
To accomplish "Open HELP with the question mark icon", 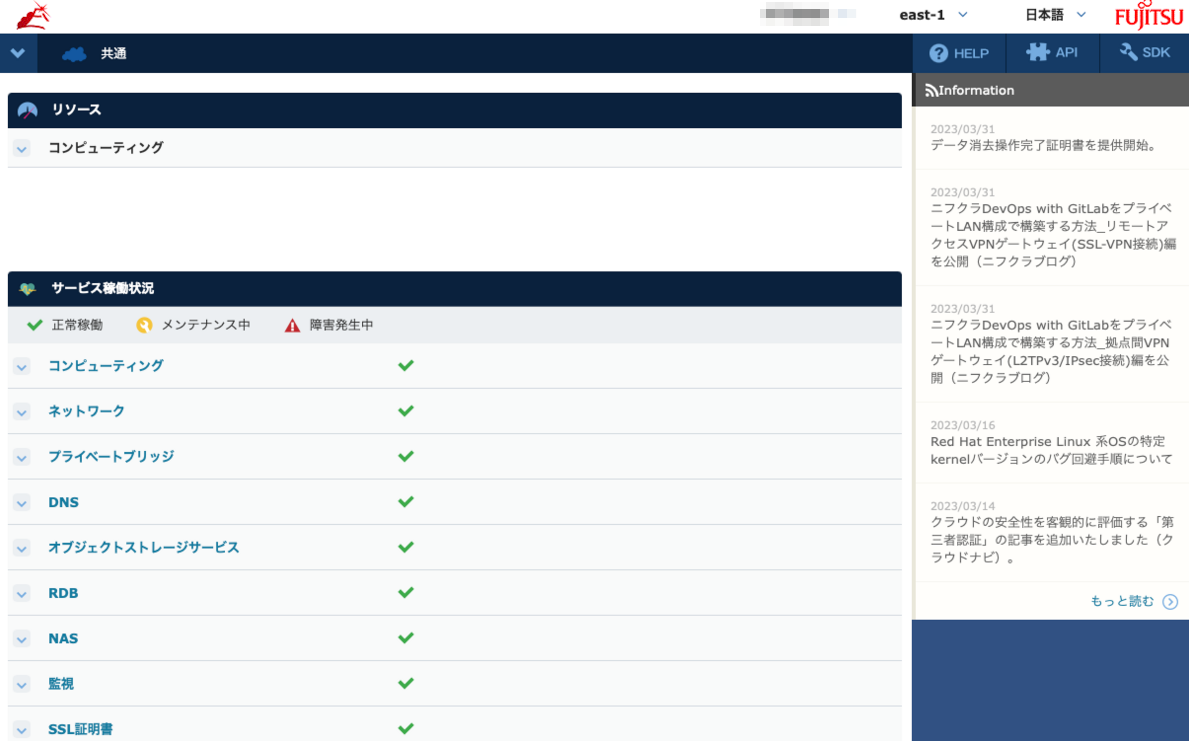I will tap(938, 53).
